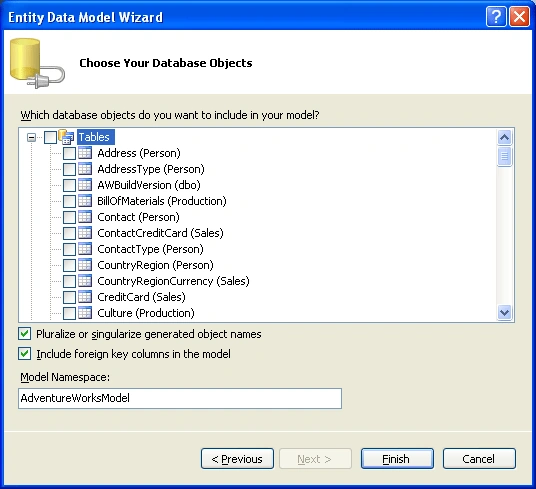Click the Tables folder icon

click(66, 137)
